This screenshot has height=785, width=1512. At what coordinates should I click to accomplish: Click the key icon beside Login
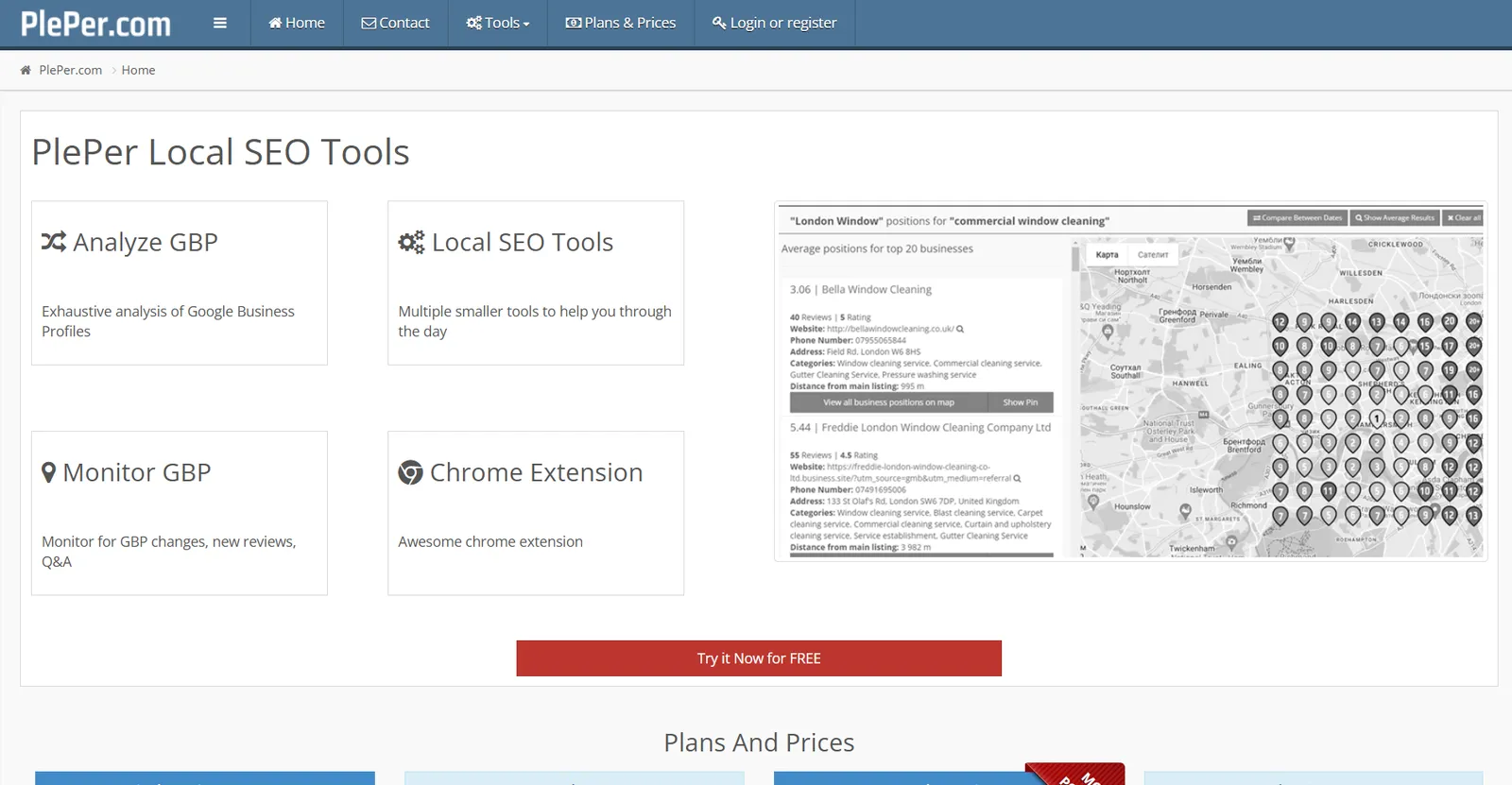[719, 23]
